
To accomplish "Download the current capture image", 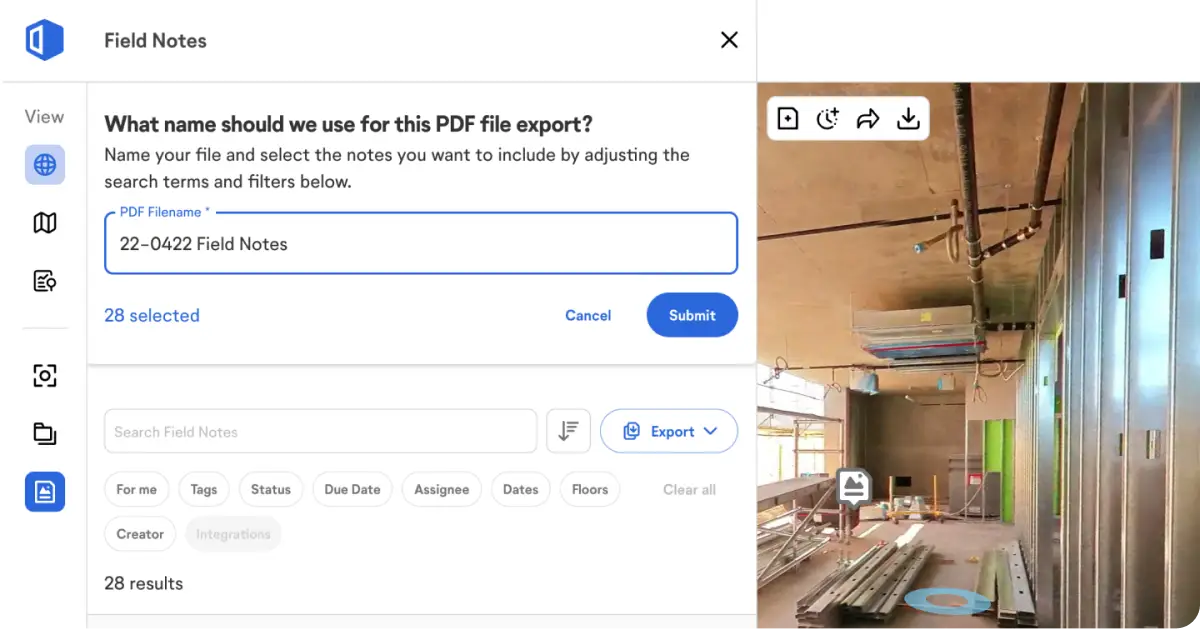I will (908, 119).
